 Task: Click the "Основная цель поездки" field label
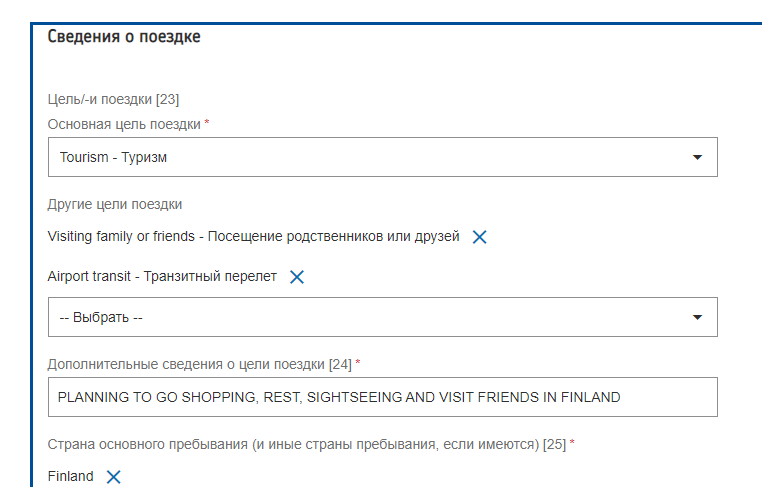click(x=124, y=123)
